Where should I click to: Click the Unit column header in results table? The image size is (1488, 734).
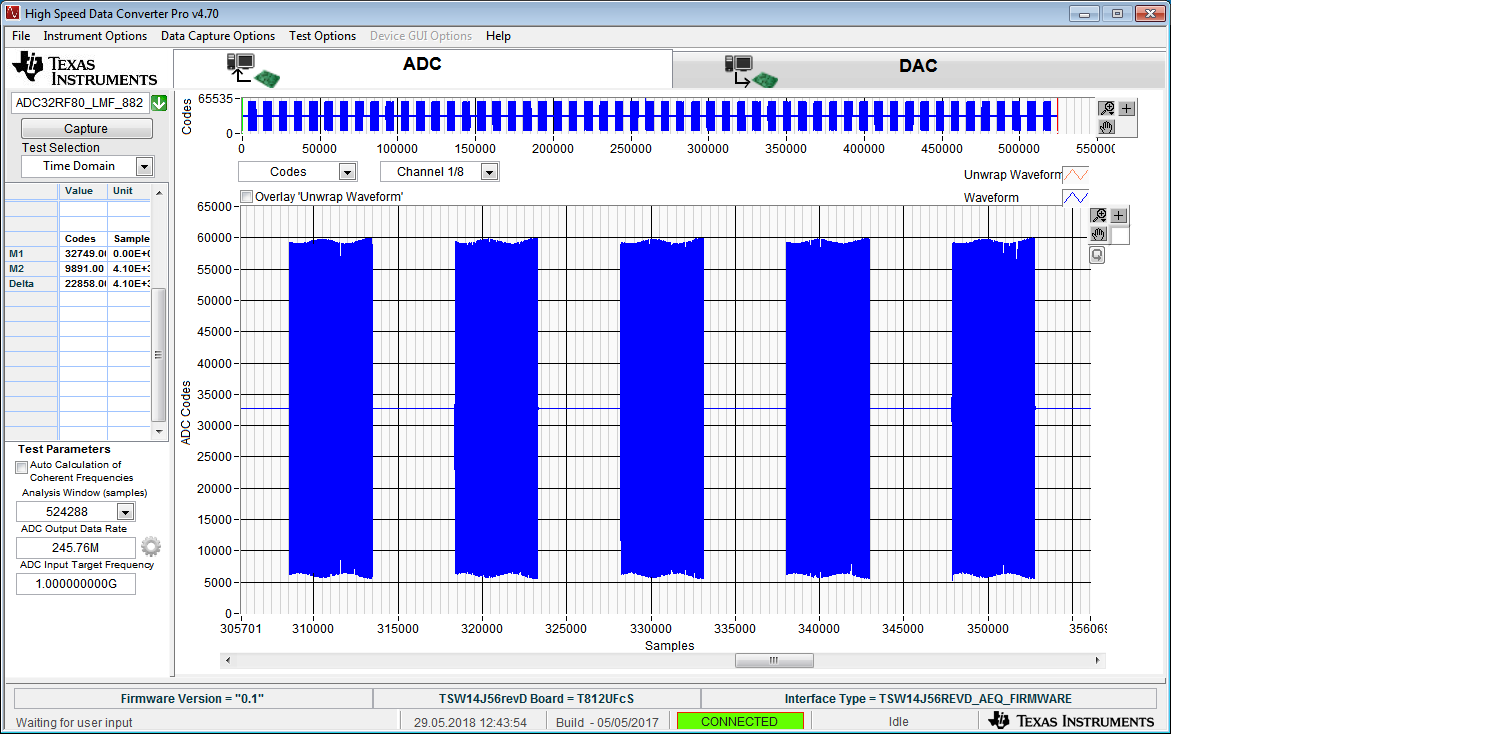click(123, 191)
